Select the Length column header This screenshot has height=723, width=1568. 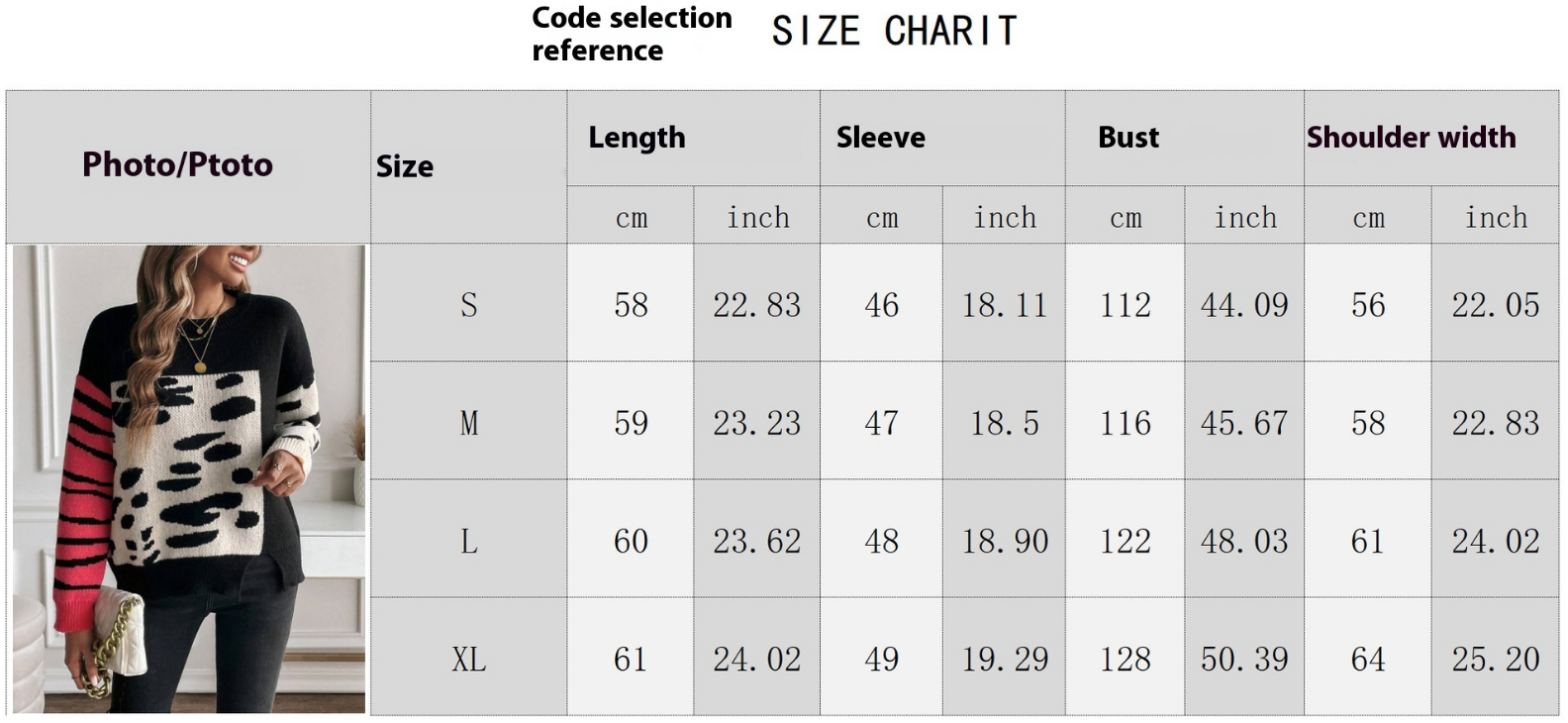(637, 138)
